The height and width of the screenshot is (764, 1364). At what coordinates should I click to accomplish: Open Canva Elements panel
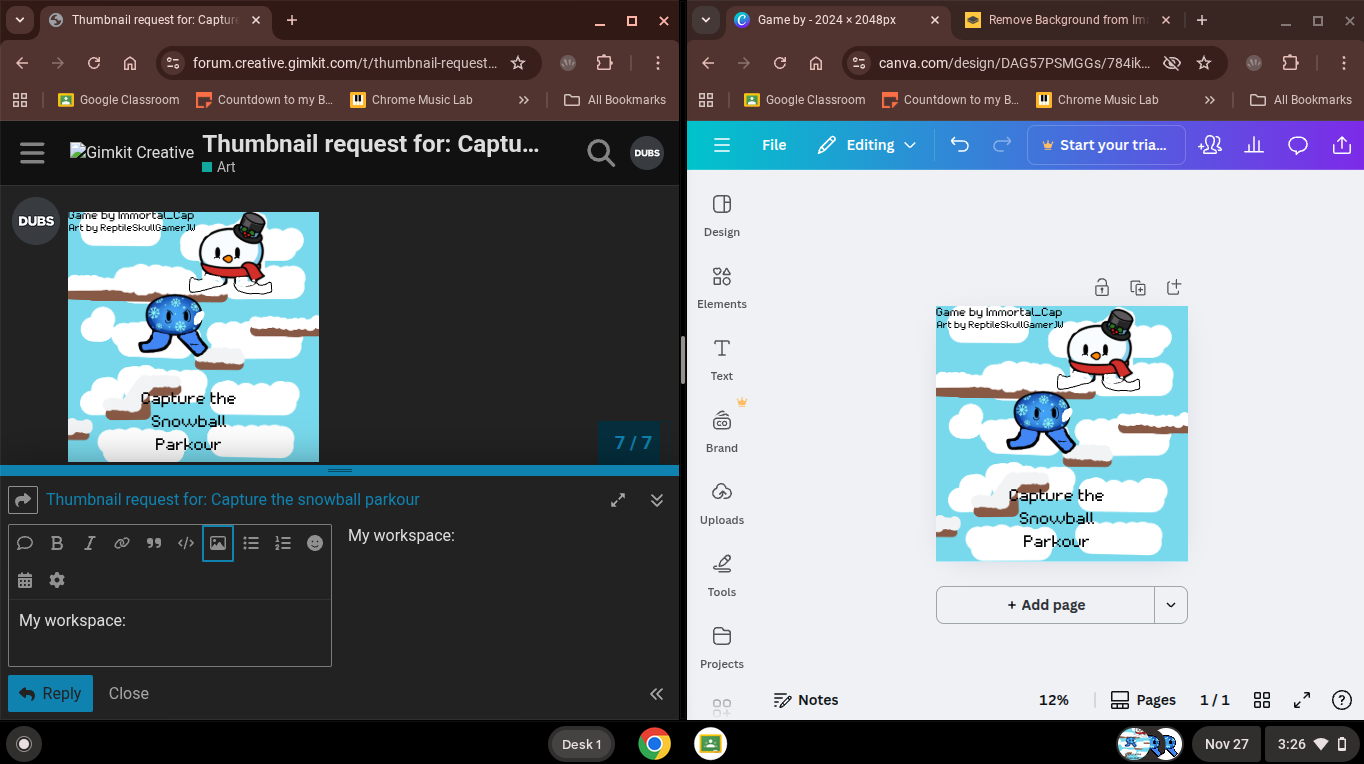tap(721, 286)
